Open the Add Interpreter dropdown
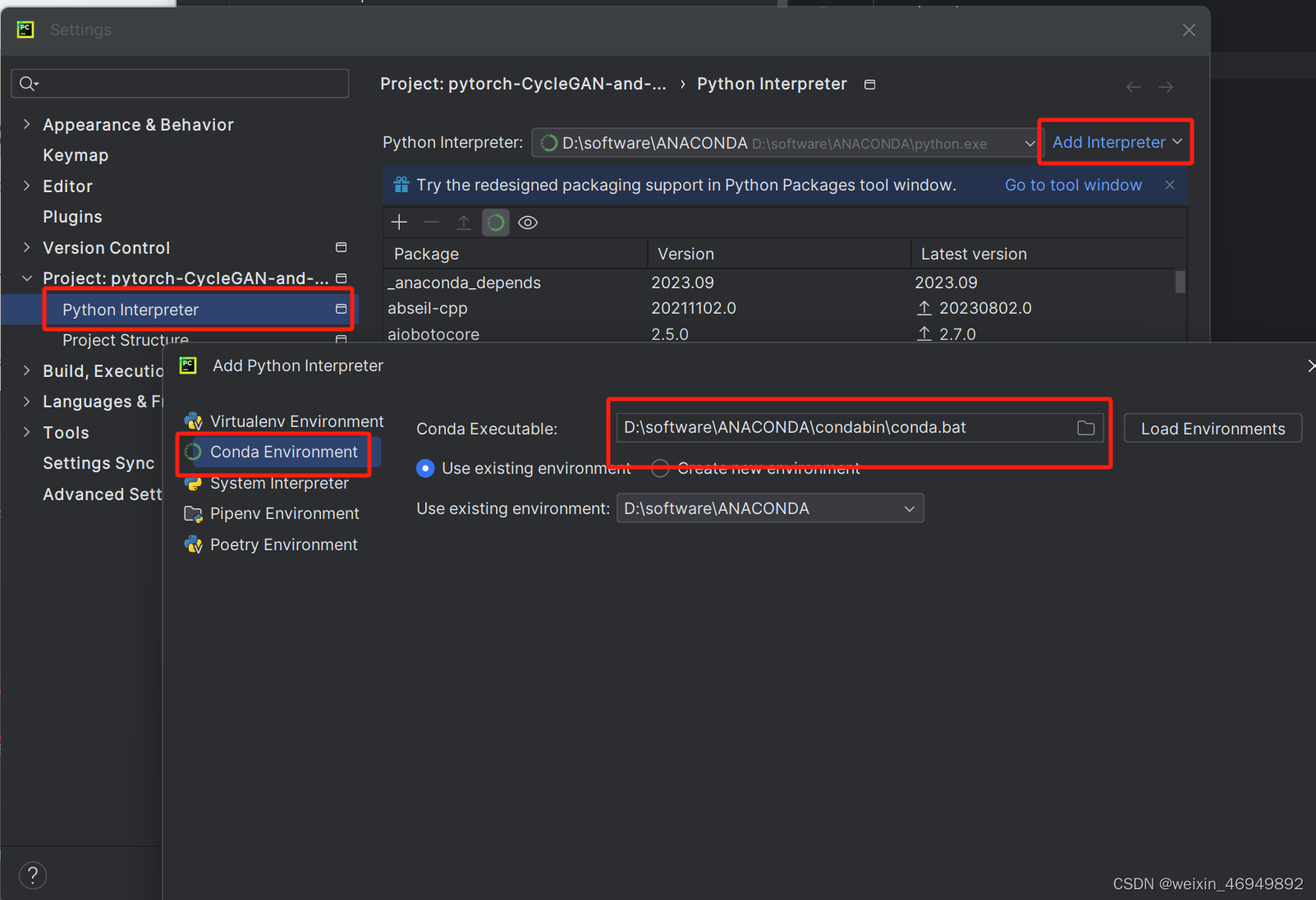1316x900 pixels. point(1117,142)
